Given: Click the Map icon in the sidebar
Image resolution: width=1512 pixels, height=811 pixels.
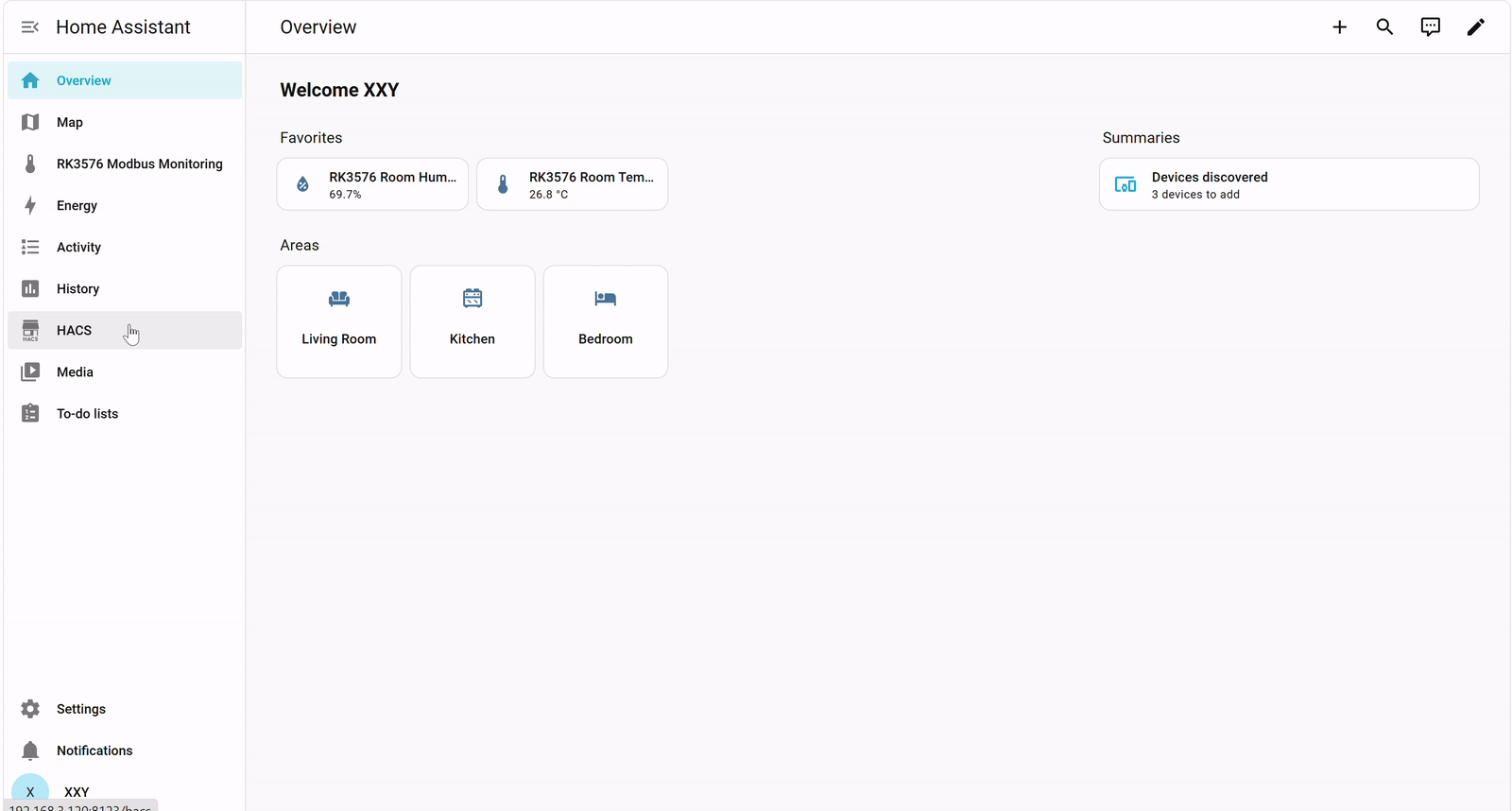Looking at the screenshot, I should coord(30,122).
